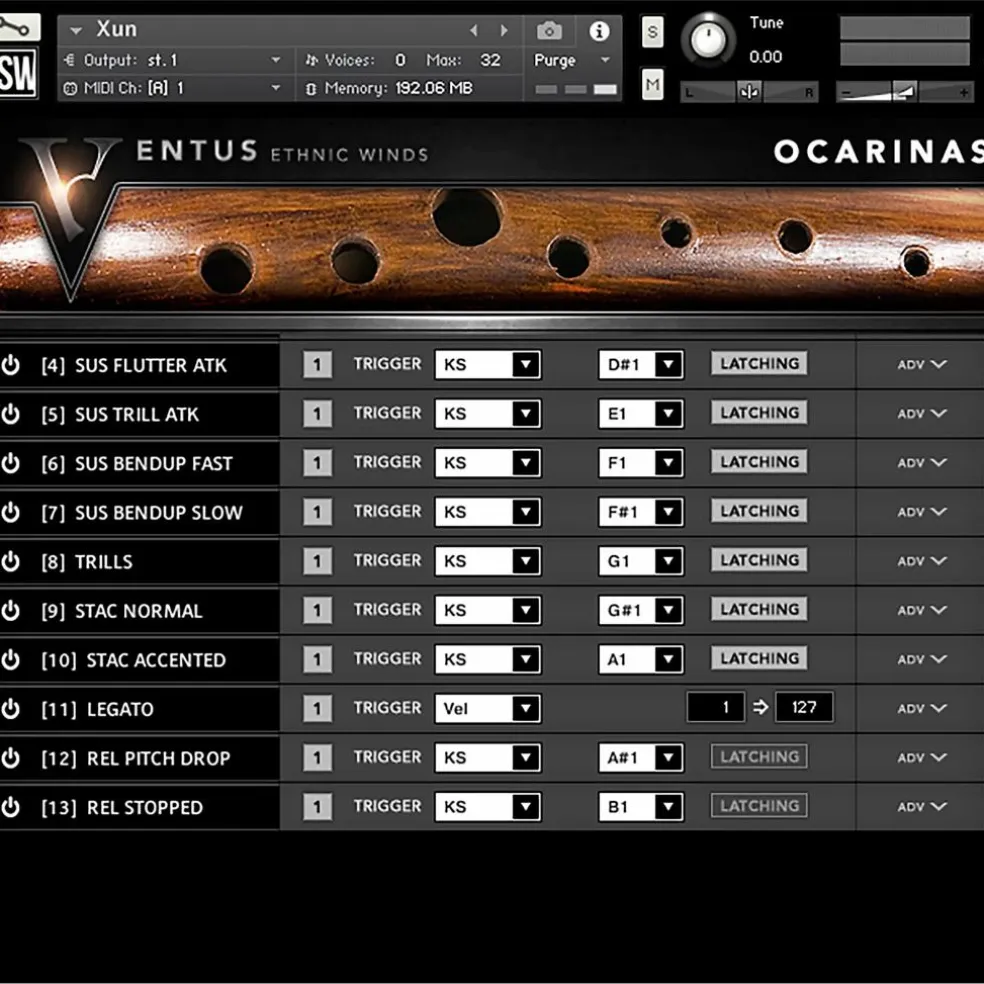Click LATCHING button for SUS BENDUP FAST
Screen dimensions: 984x984
(759, 462)
